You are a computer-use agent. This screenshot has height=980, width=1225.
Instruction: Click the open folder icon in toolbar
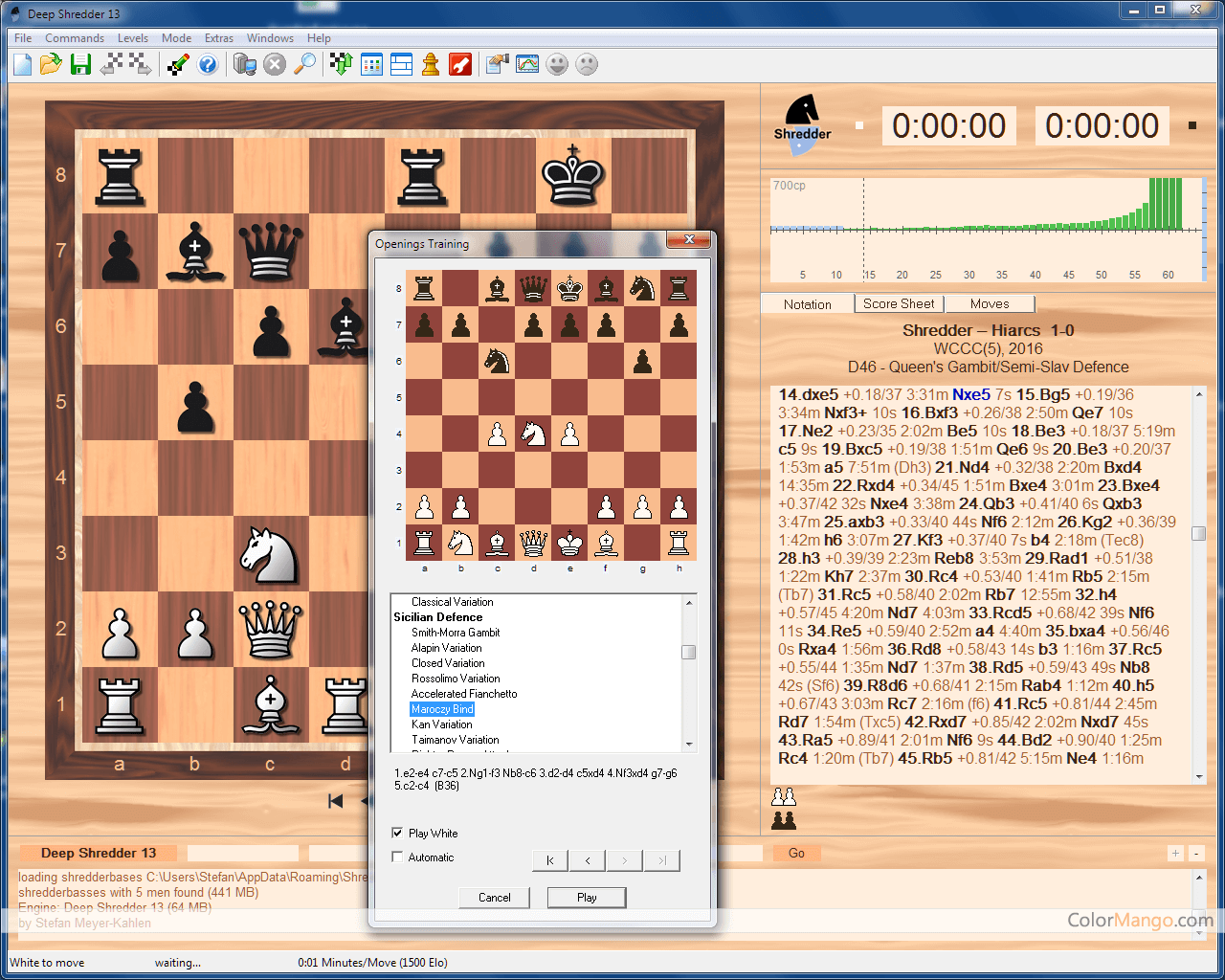pos(52,64)
